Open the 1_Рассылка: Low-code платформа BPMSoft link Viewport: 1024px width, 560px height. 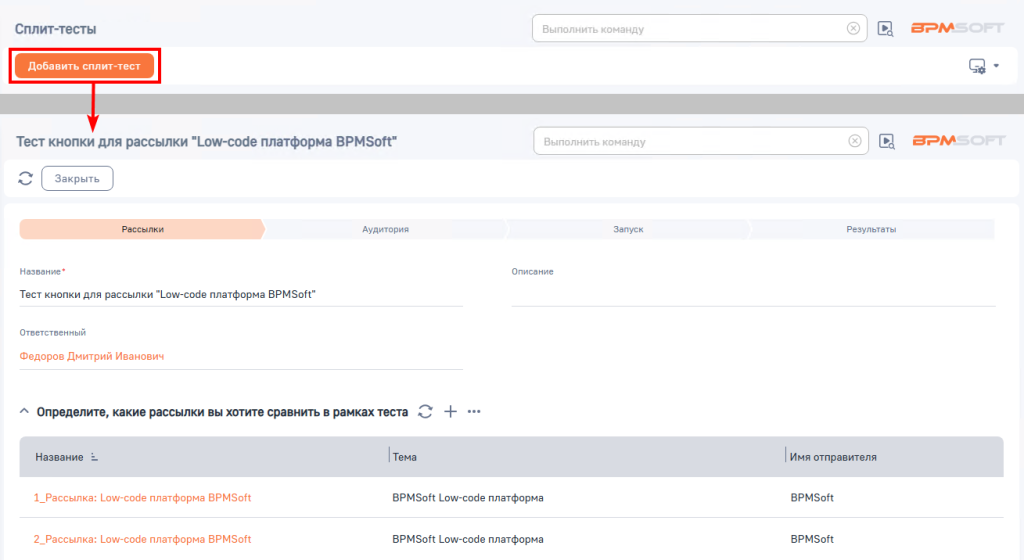point(142,497)
